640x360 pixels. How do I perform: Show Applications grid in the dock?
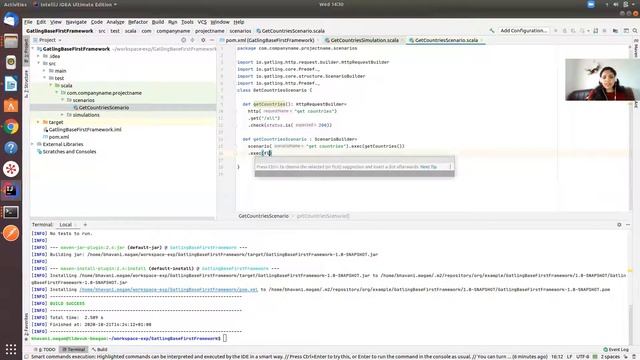pos(11,349)
